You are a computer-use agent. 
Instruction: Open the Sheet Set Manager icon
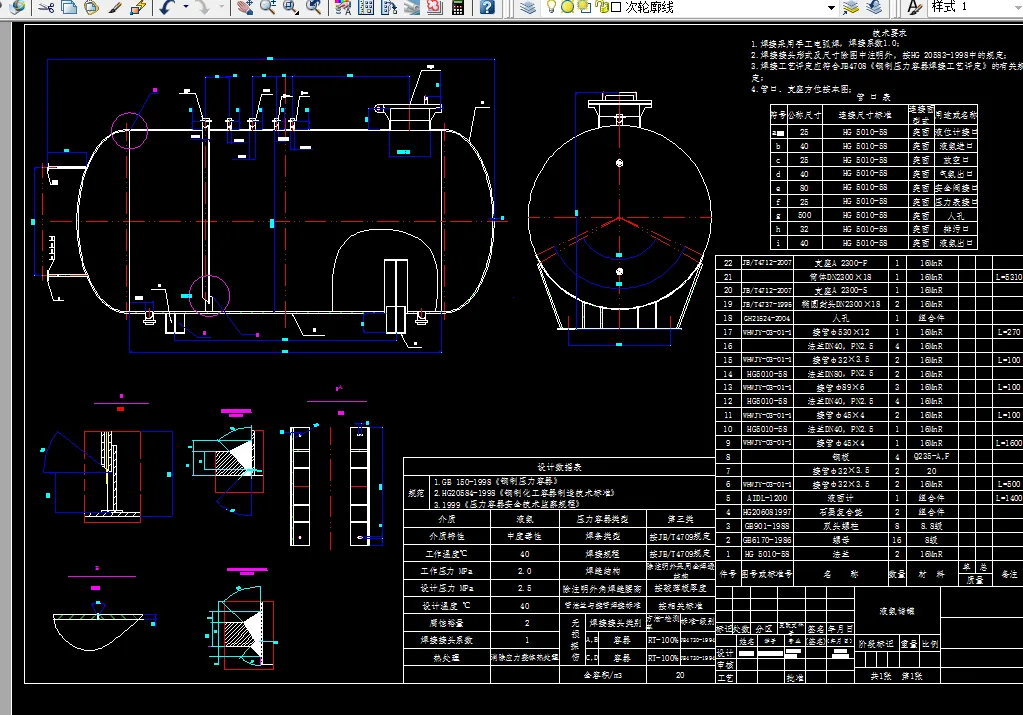point(412,7)
